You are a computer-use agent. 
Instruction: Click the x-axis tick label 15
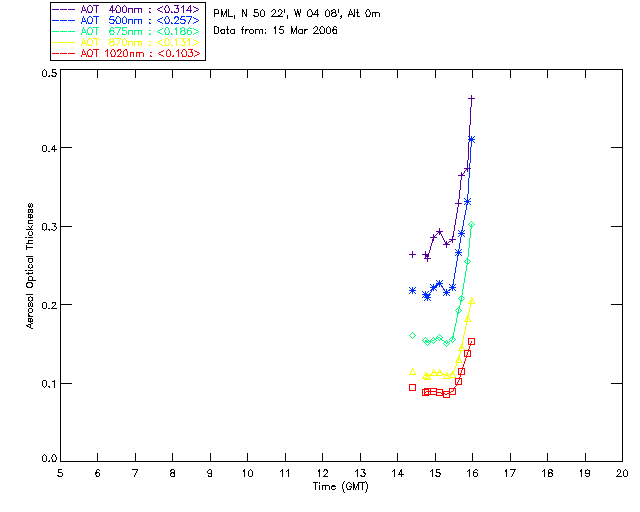pyautogui.click(x=435, y=473)
